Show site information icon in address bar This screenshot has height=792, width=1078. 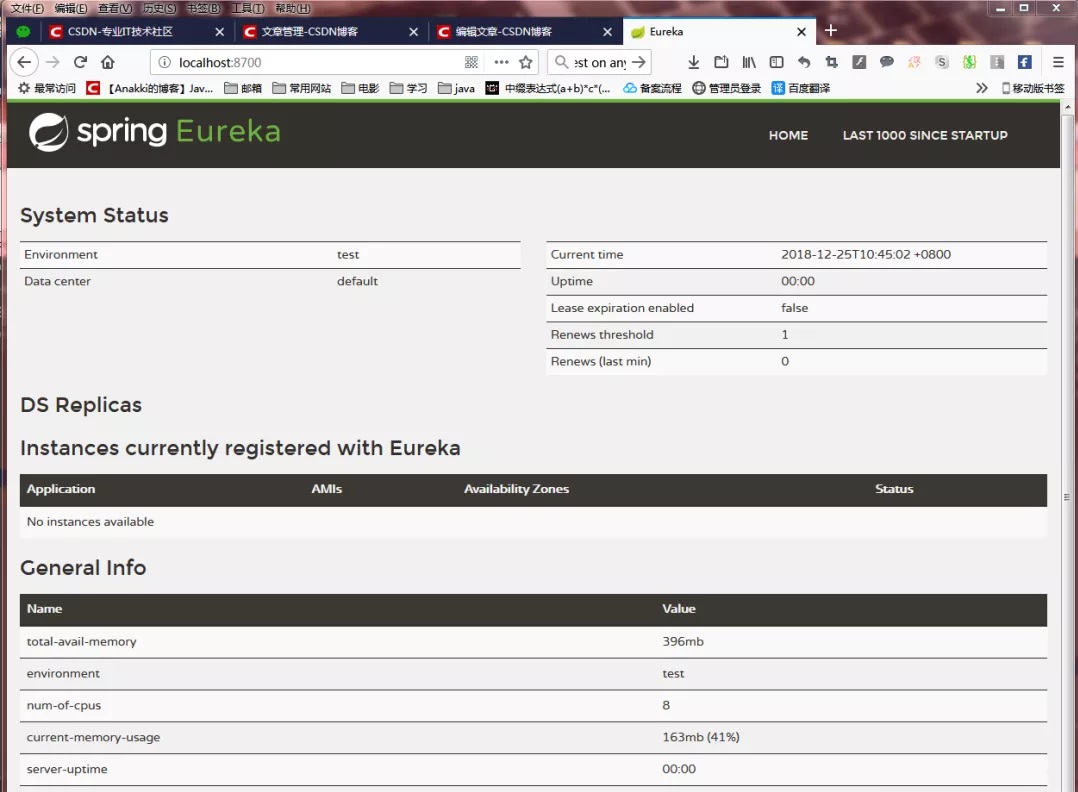click(164, 63)
